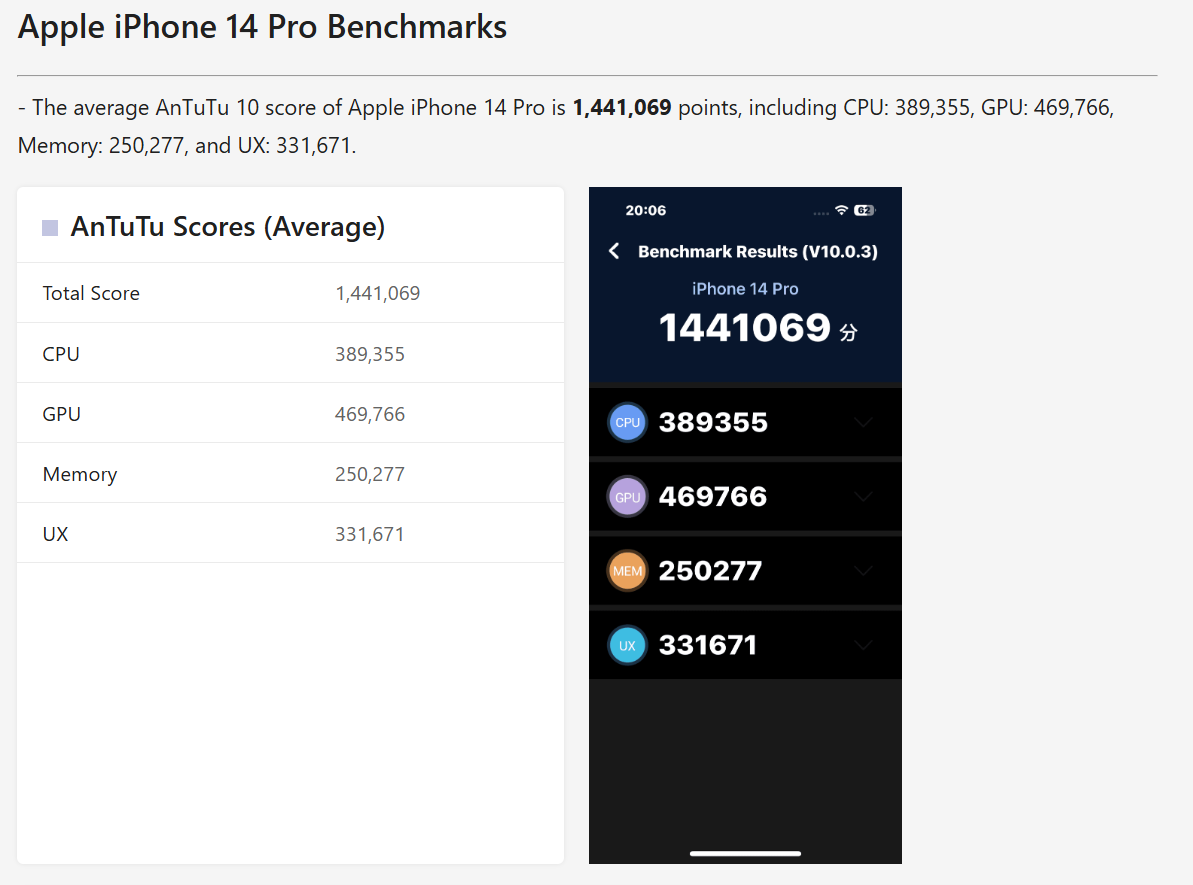Image resolution: width=1193 pixels, height=885 pixels.
Task: Expand the UX 331671 score chevron
Action: tap(863, 645)
